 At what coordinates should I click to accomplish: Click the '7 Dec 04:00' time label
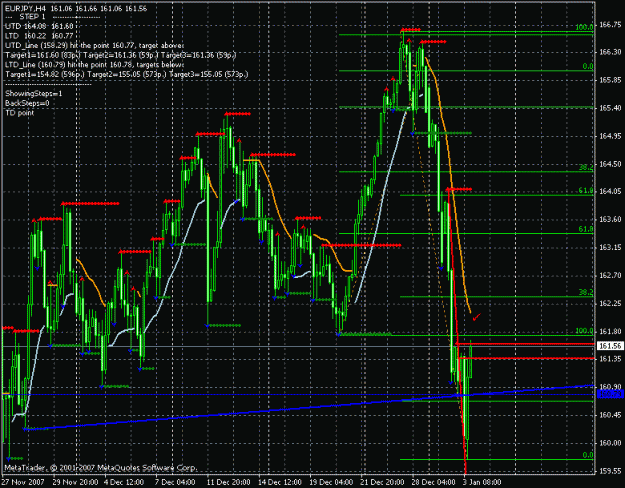175,482
